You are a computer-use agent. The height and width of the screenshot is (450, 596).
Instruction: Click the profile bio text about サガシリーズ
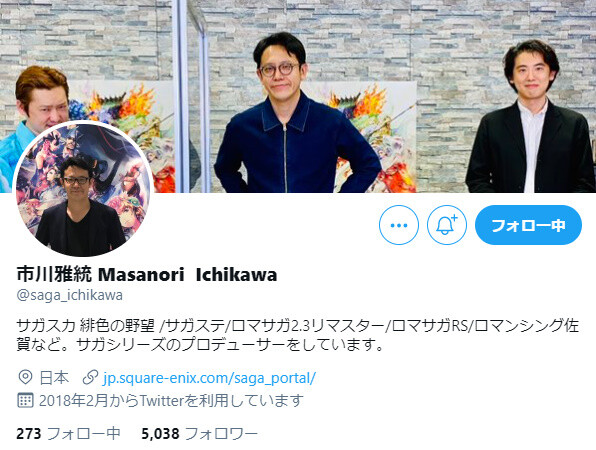pos(298,335)
